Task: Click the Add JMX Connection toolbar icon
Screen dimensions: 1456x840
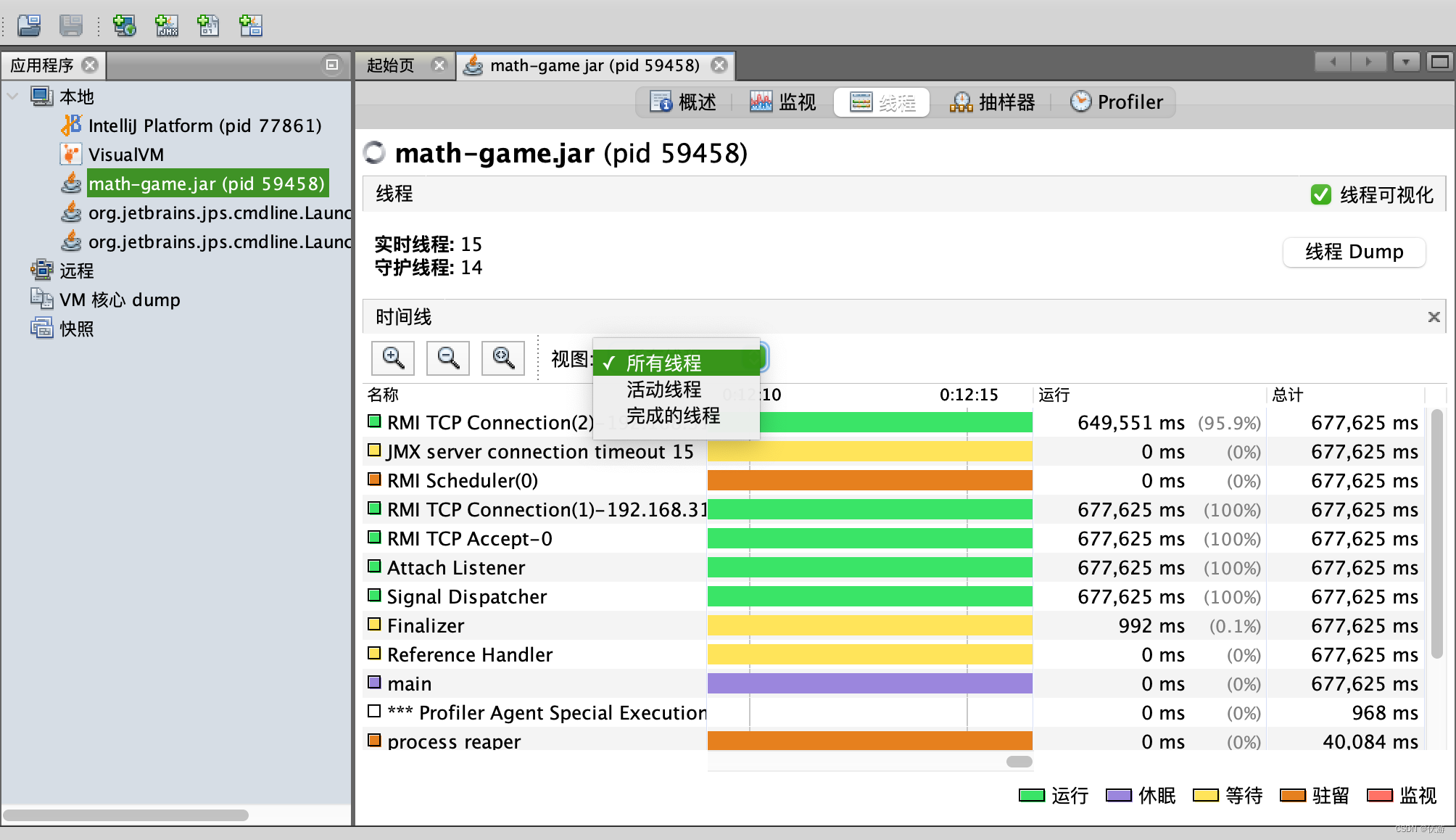Action: (167, 26)
